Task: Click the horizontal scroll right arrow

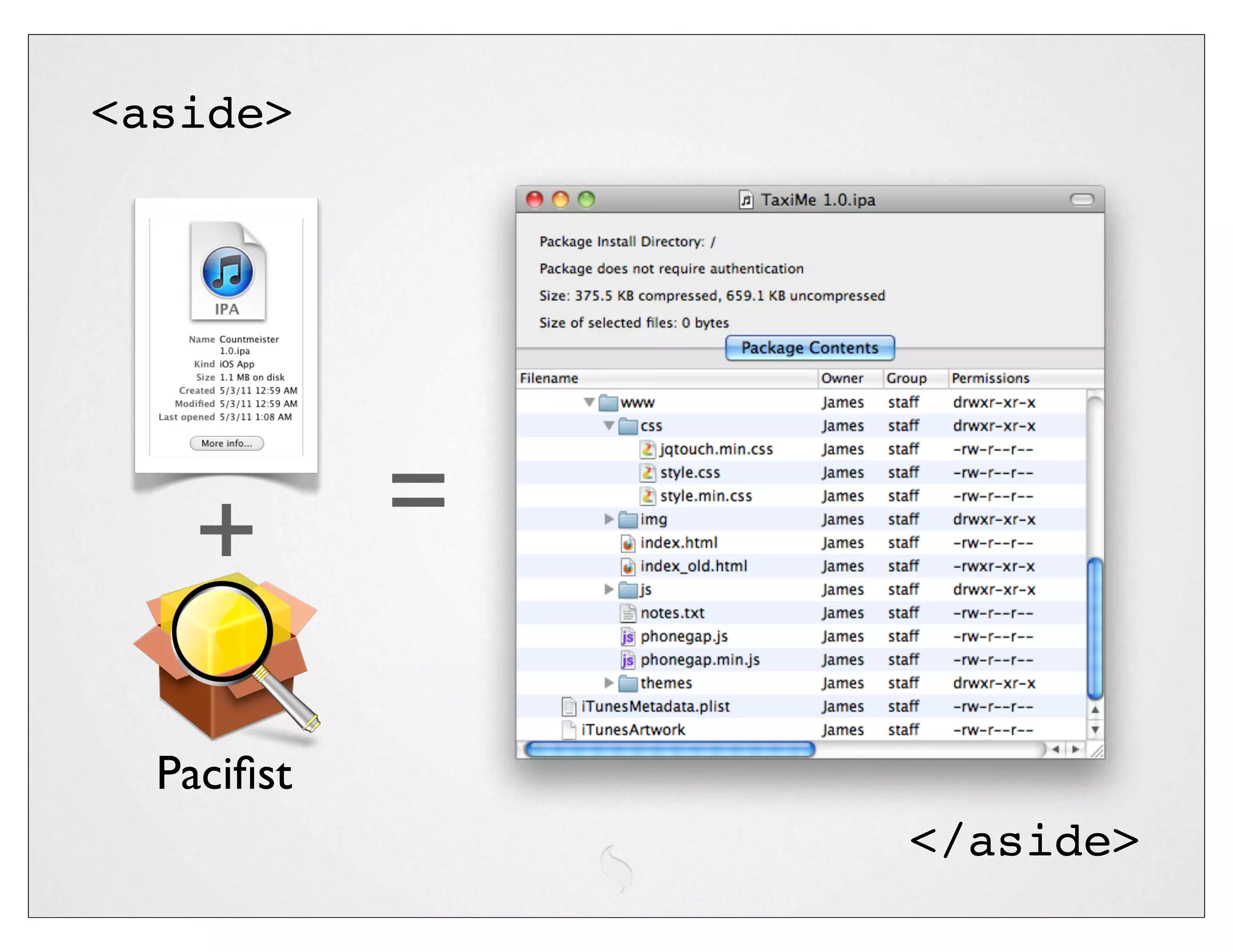Action: pyautogui.click(x=1076, y=750)
